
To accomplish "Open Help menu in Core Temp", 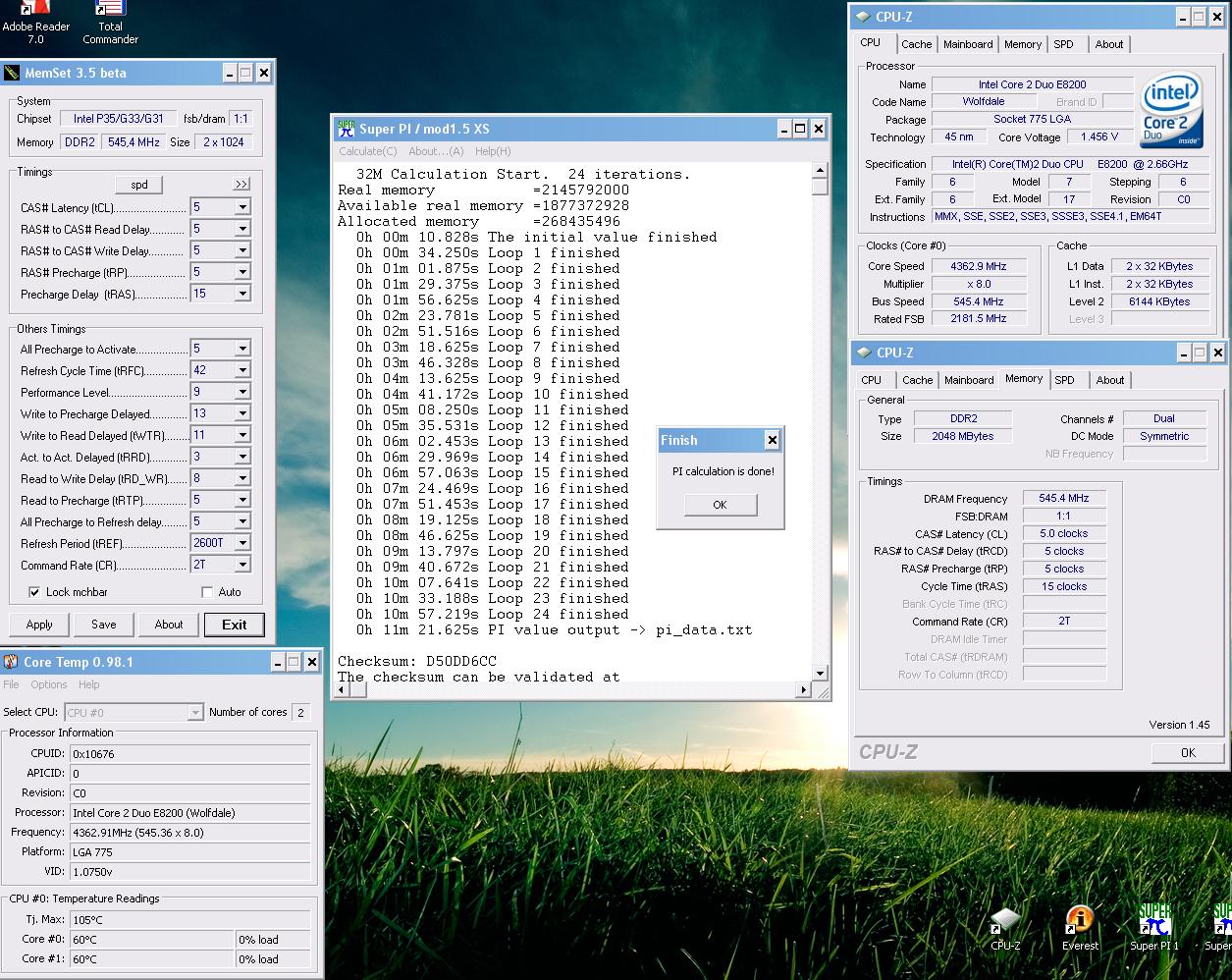I will 89,684.
